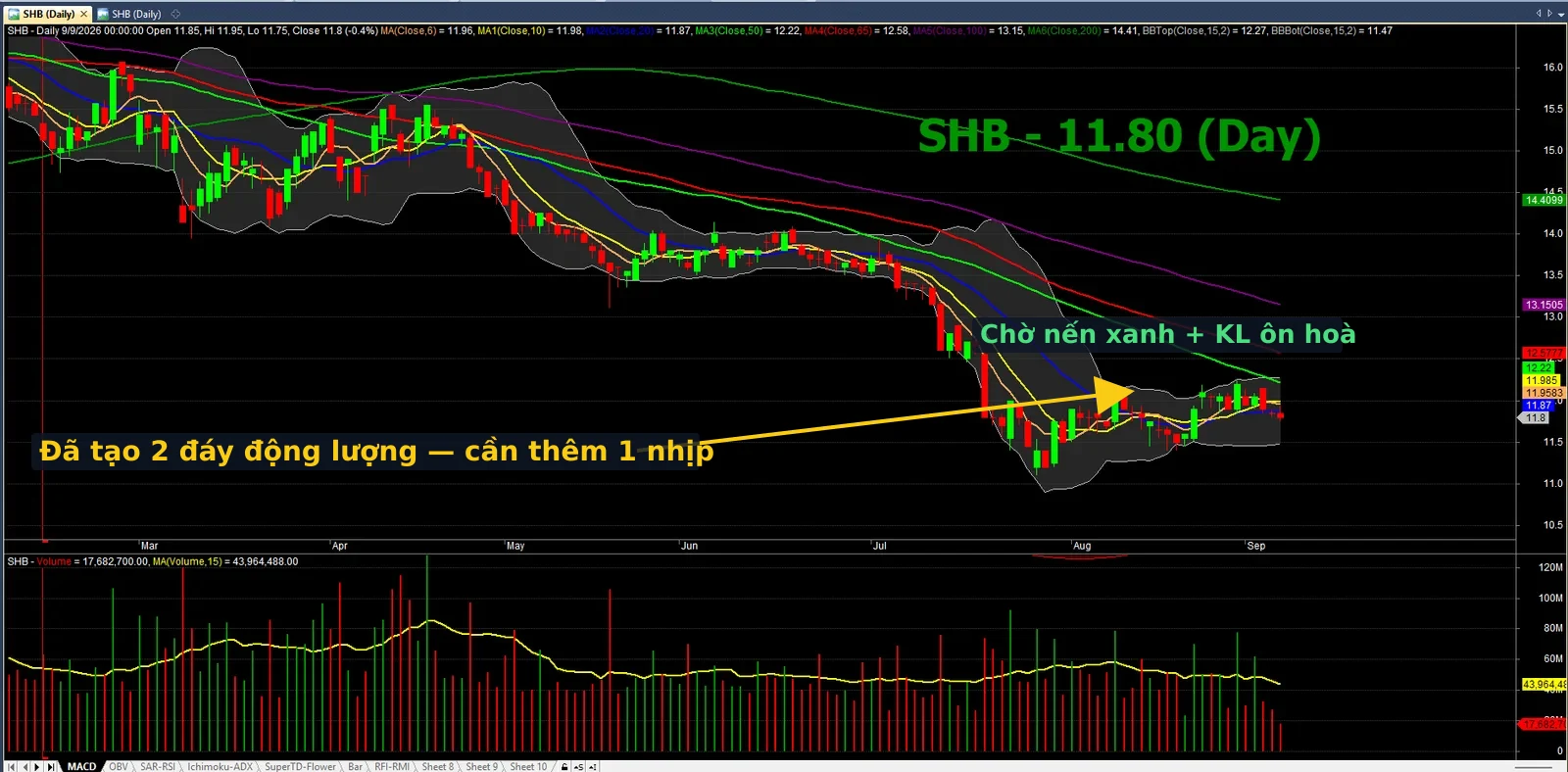The height and width of the screenshot is (772, 1568).
Task: Click the left document-tab scroll arrow at top right
Action: click(1539, 14)
